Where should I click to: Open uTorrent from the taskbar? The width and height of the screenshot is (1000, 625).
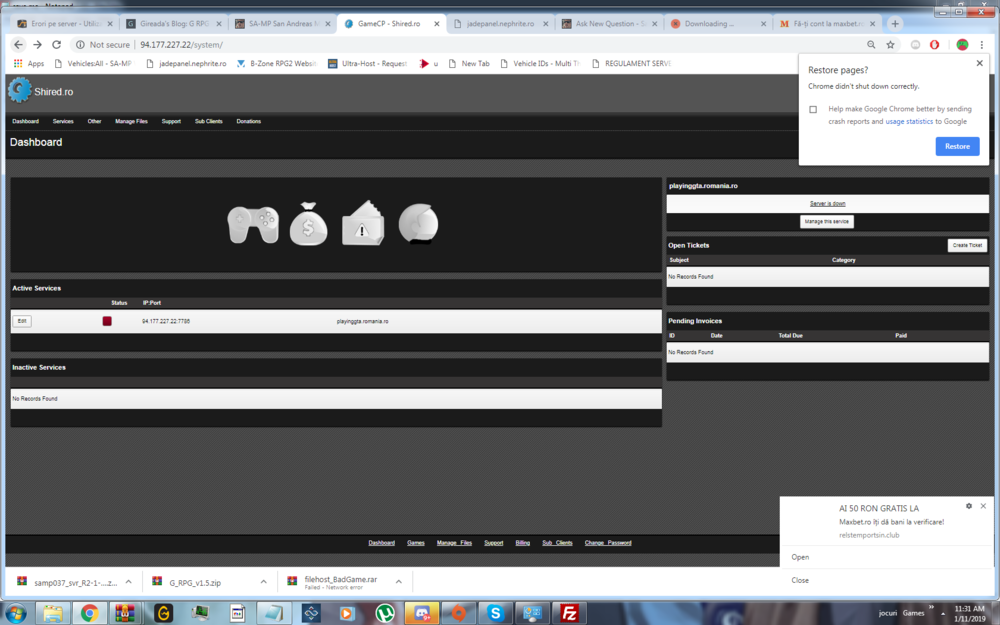(385, 614)
